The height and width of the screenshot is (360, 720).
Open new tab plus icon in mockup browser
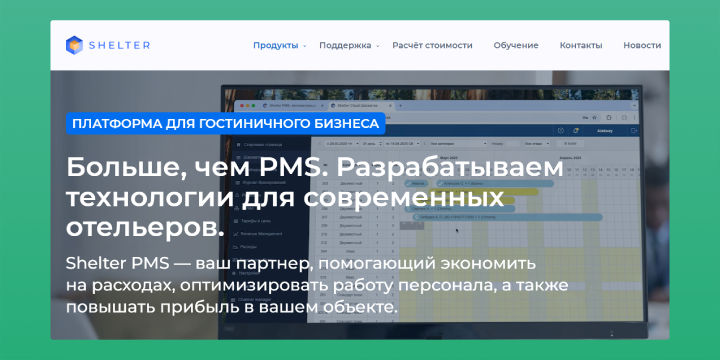[400, 105]
